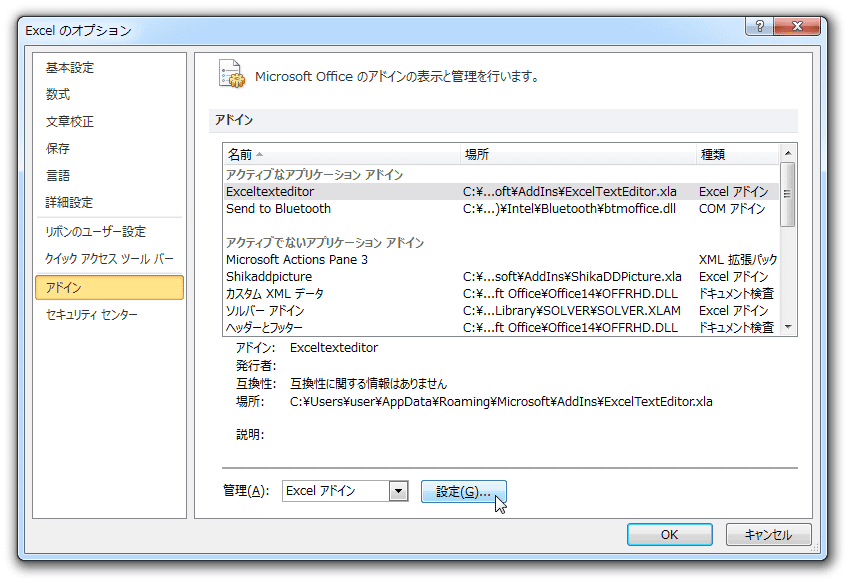Select the アドイン category

pos(109,287)
